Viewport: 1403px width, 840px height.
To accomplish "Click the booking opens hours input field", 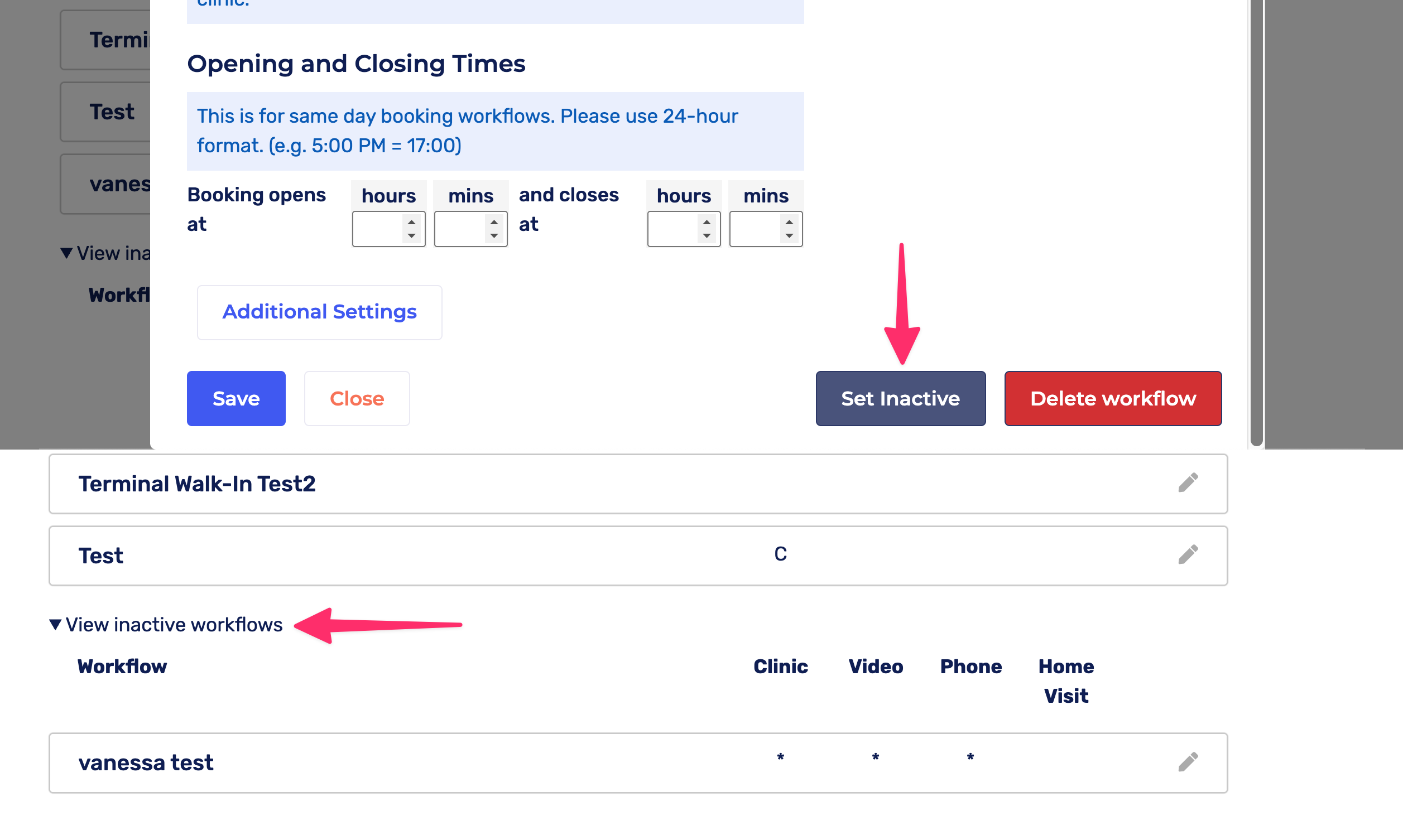I will pos(378,229).
